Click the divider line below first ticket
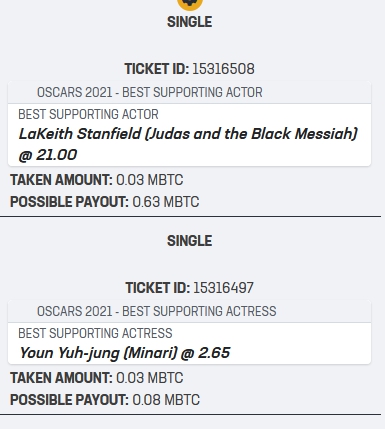 (190, 216)
